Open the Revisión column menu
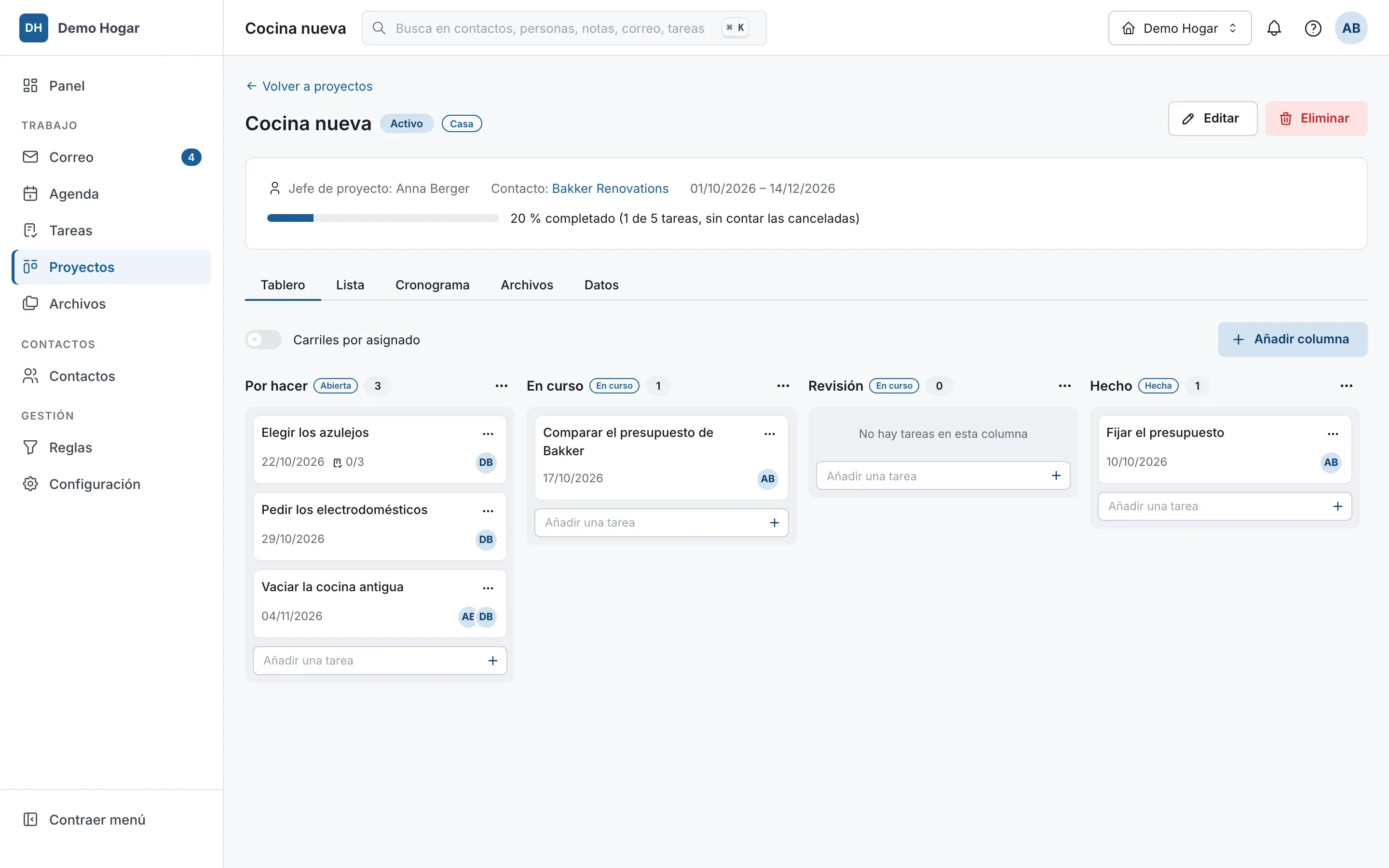Screen dimensions: 1389x868 point(1065,386)
